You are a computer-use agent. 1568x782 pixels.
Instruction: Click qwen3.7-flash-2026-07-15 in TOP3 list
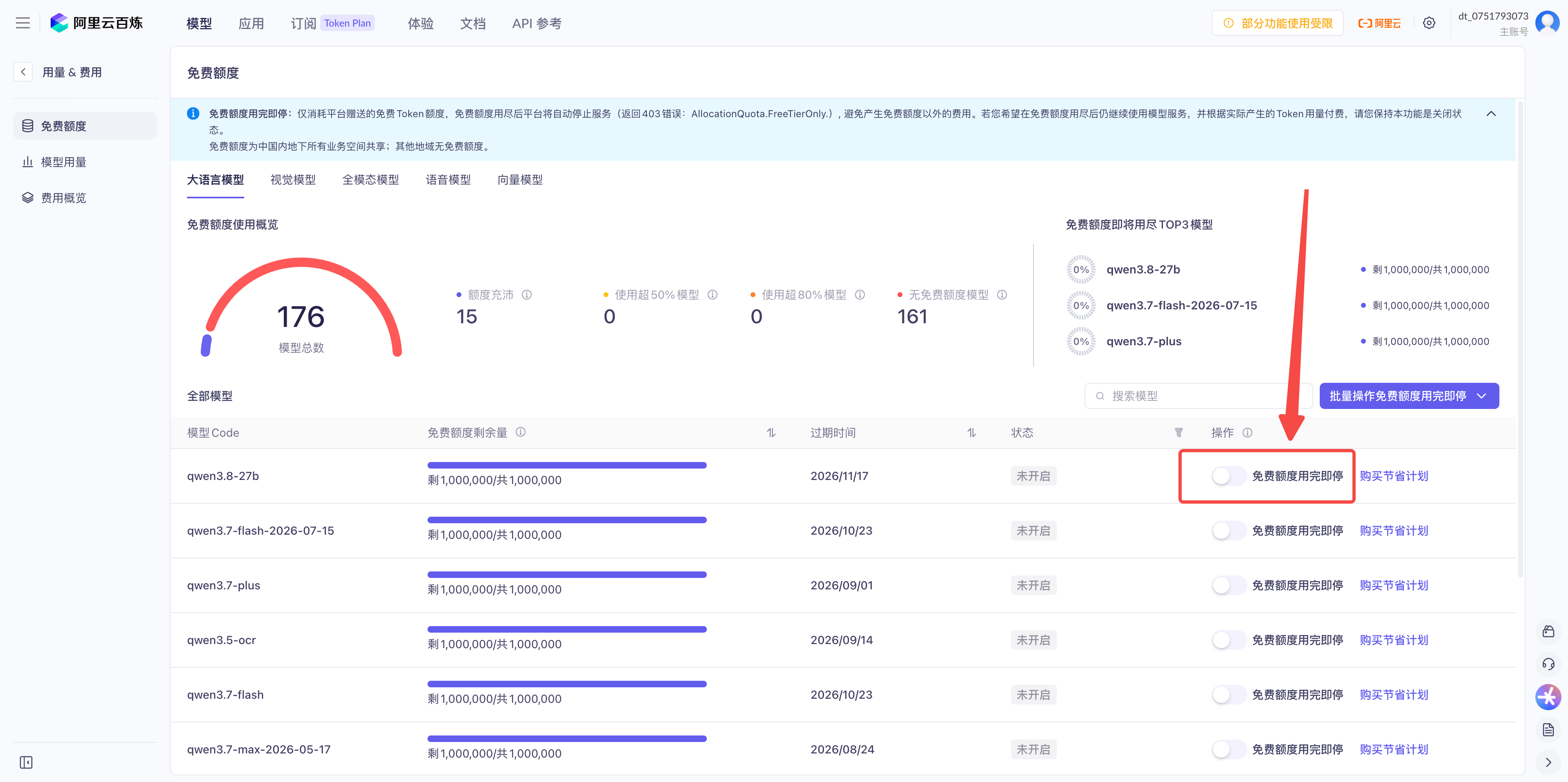click(1181, 306)
